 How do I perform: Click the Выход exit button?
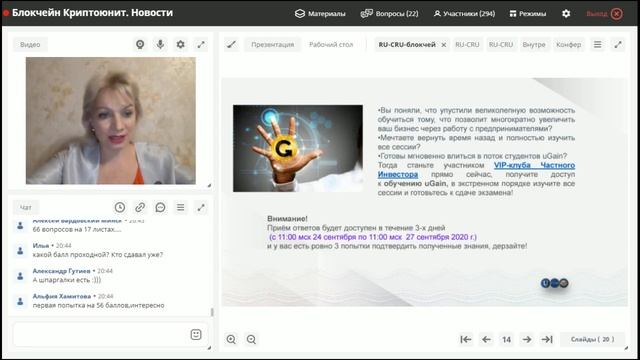604,13
